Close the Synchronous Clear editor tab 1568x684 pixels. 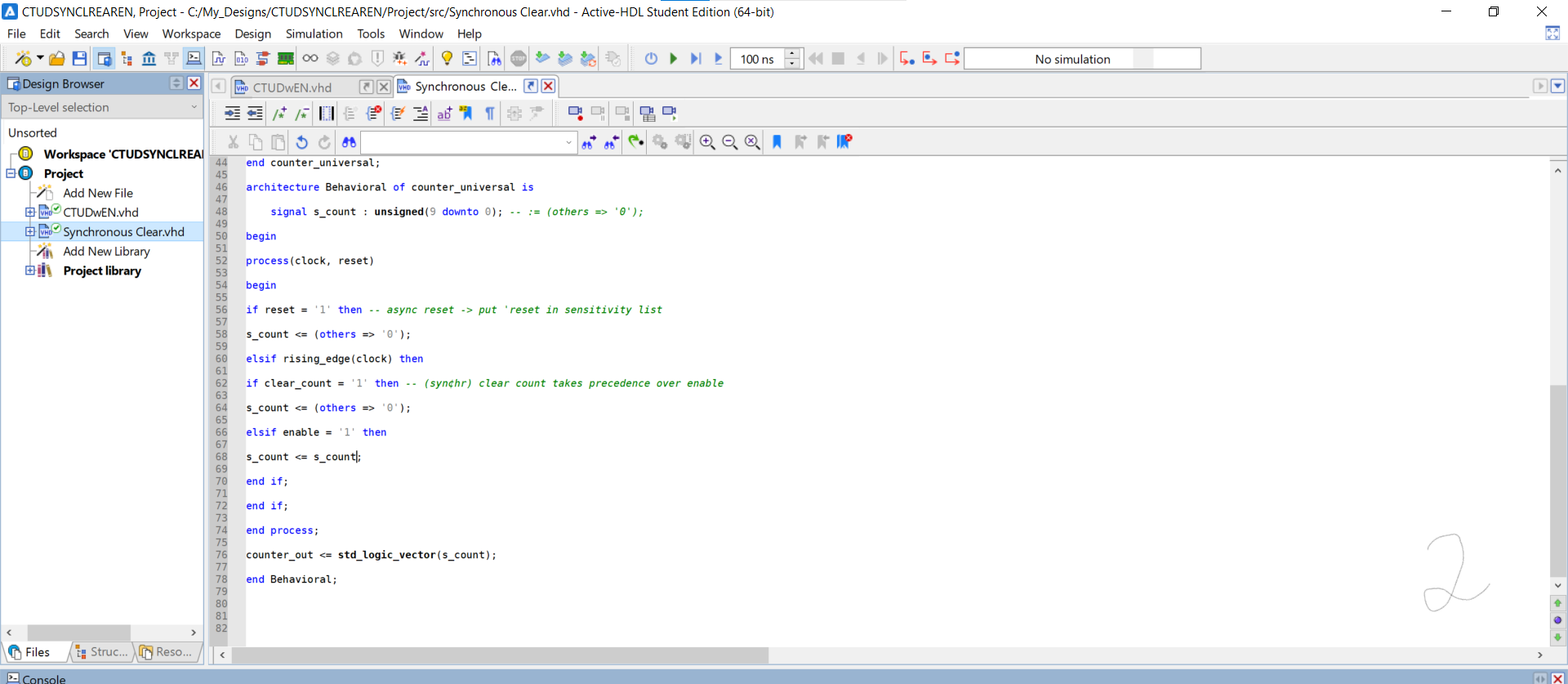(549, 86)
